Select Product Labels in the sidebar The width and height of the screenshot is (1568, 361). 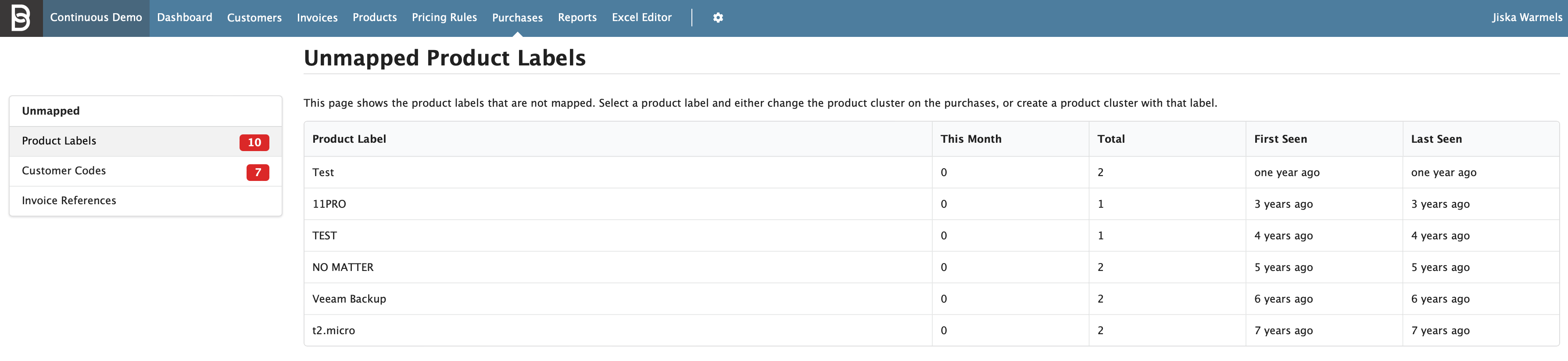pos(146,141)
